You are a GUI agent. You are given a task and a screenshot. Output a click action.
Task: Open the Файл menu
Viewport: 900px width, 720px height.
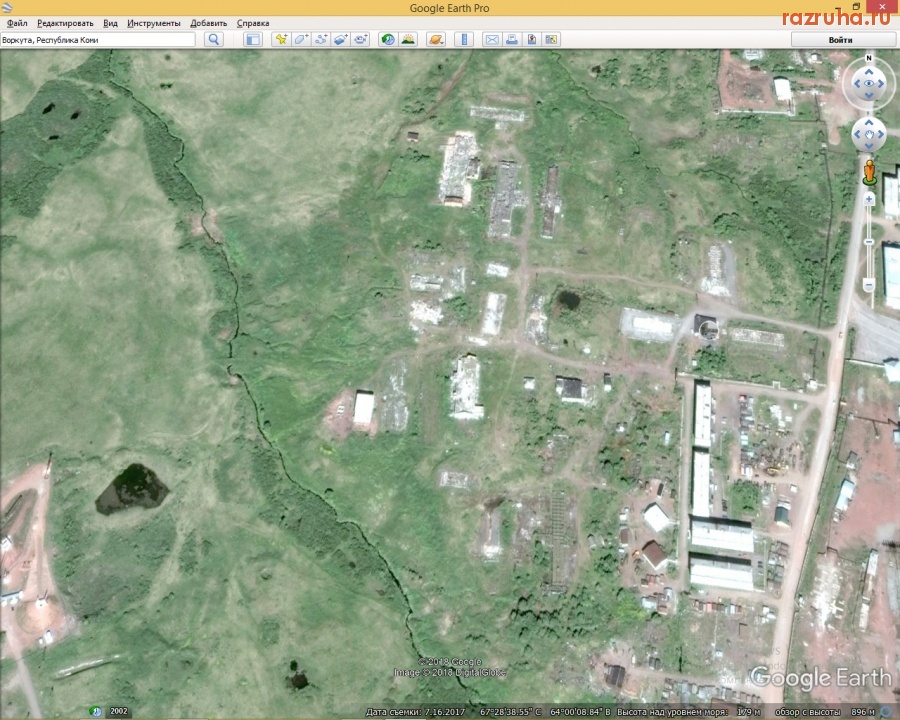click(16, 23)
